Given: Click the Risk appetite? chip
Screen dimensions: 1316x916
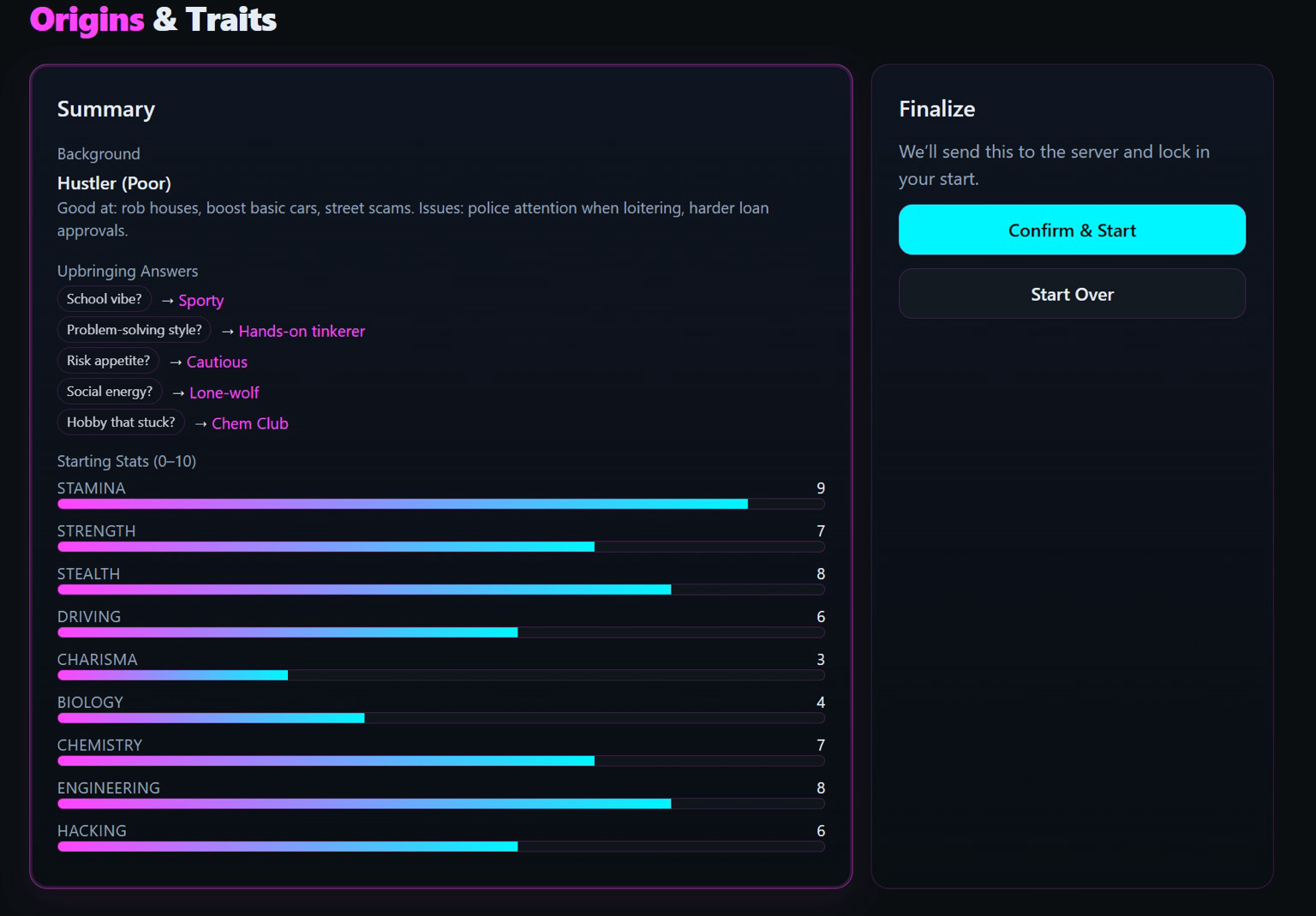Looking at the screenshot, I should 108,361.
